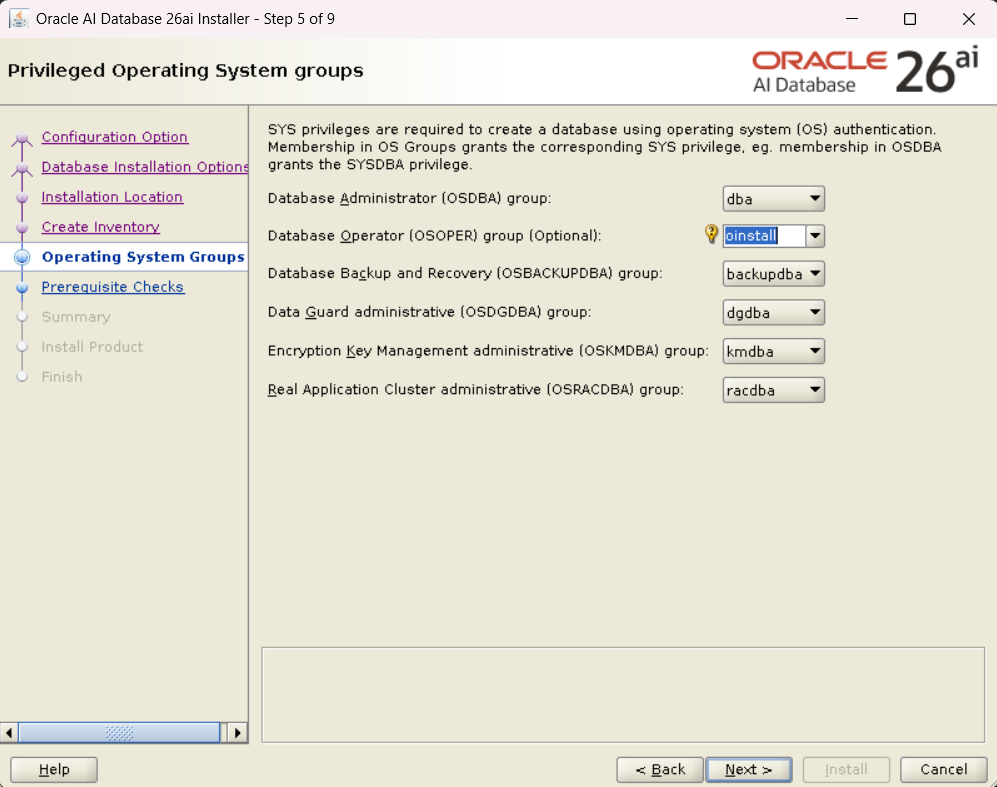The height and width of the screenshot is (787, 997).
Task: Click the Prerequisite Checks step bullet icon
Action: click(22, 287)
